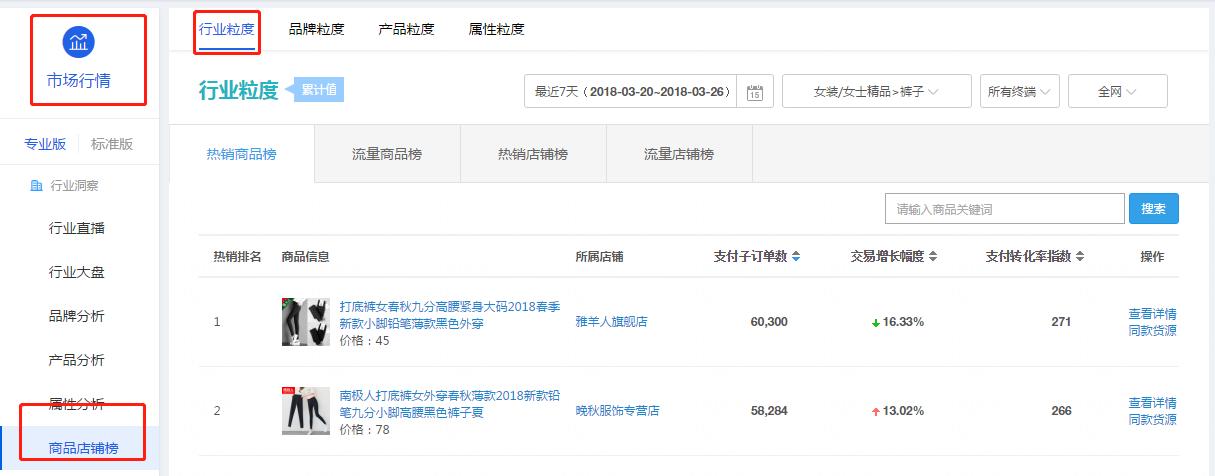Click 查看详情 for rank 1 product
Screen dimensions: 1215x476
pos(1153,314)
